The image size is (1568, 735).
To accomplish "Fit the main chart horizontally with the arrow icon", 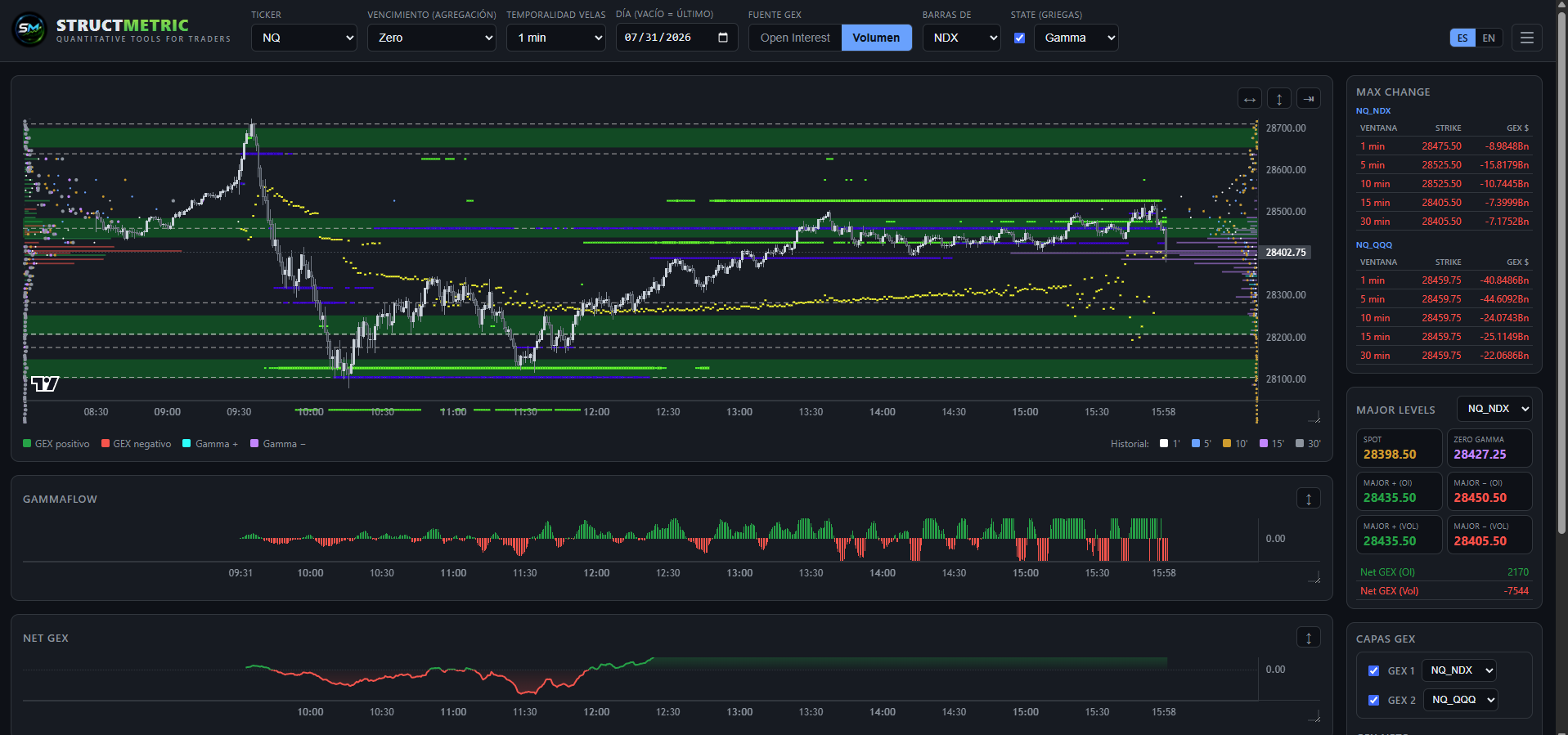I will point(1249,99).
